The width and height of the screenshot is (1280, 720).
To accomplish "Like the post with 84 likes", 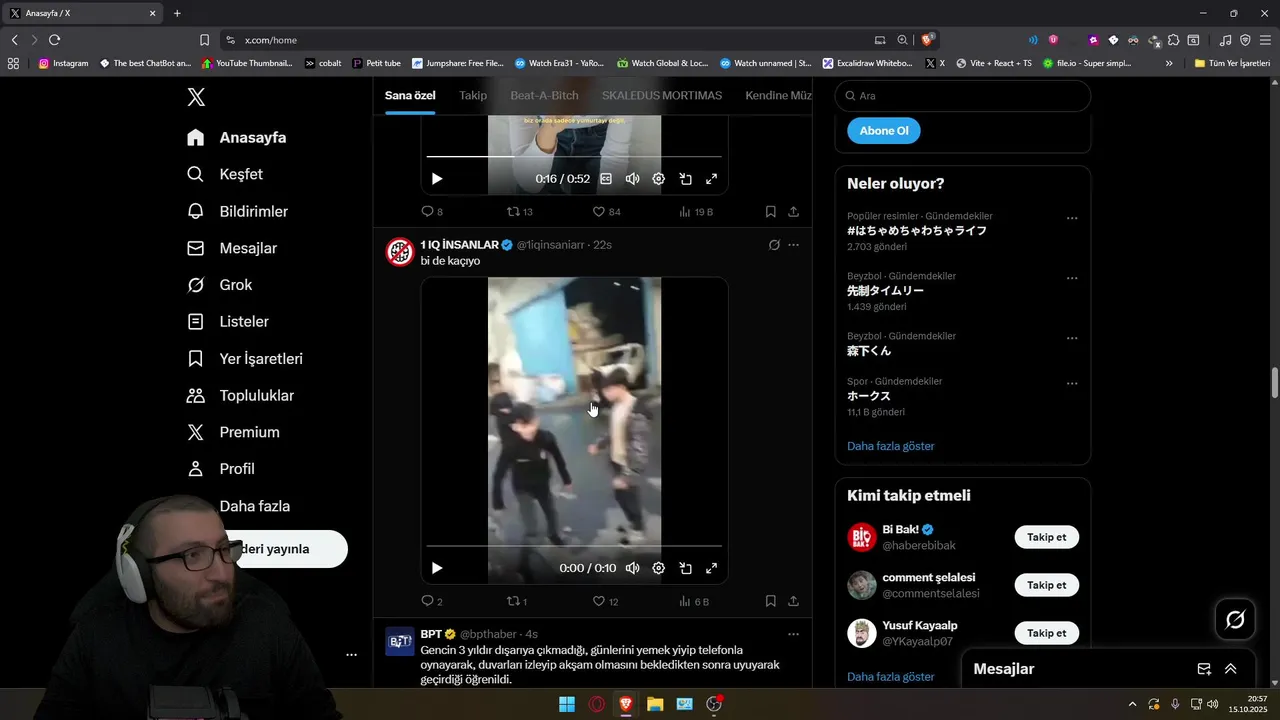I will click(x=607, y=212).
